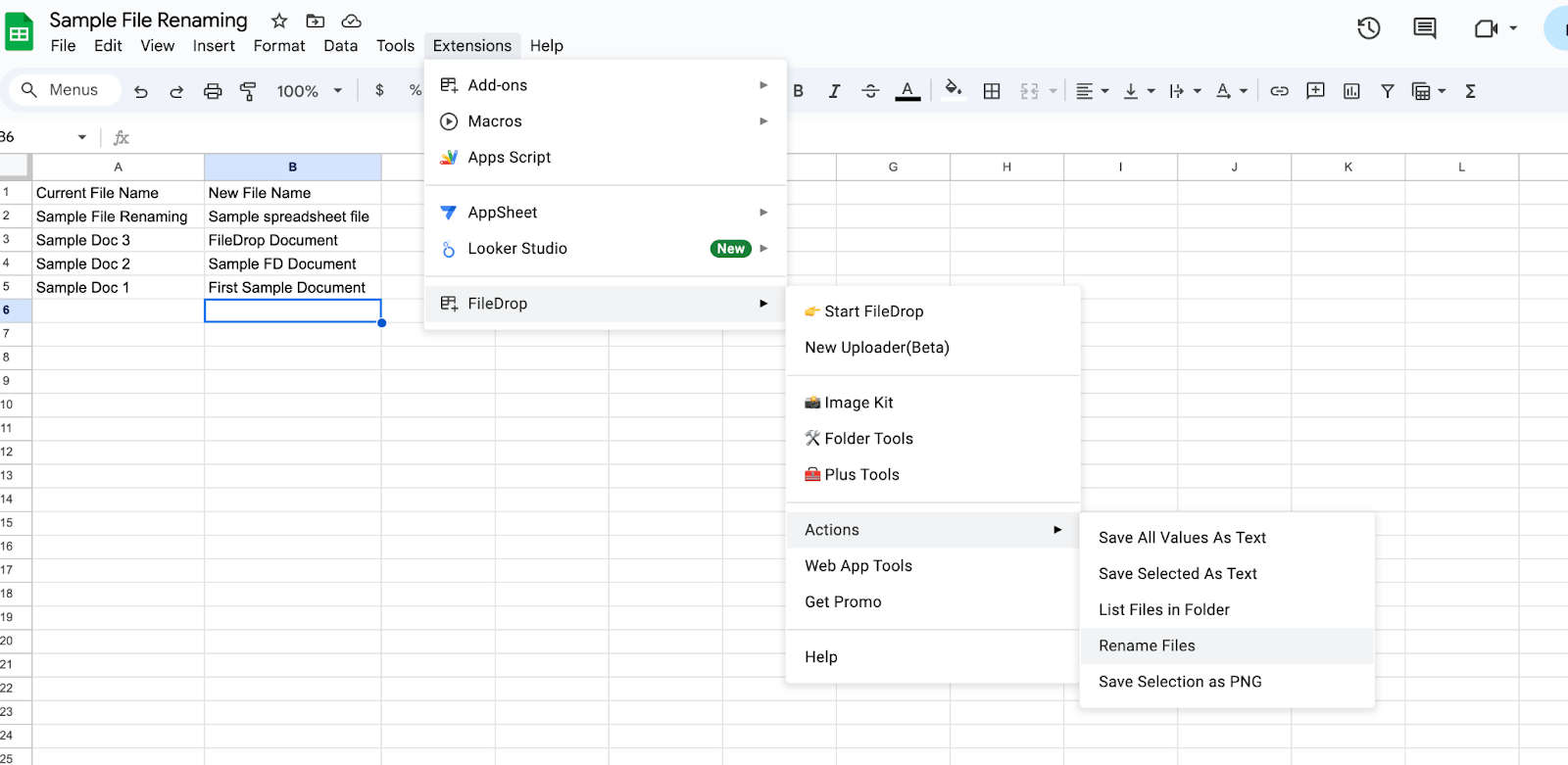Screen dimensions: 1568x765
Task: Click the video meeting camera icon
Action: (x=1486, y=28)
